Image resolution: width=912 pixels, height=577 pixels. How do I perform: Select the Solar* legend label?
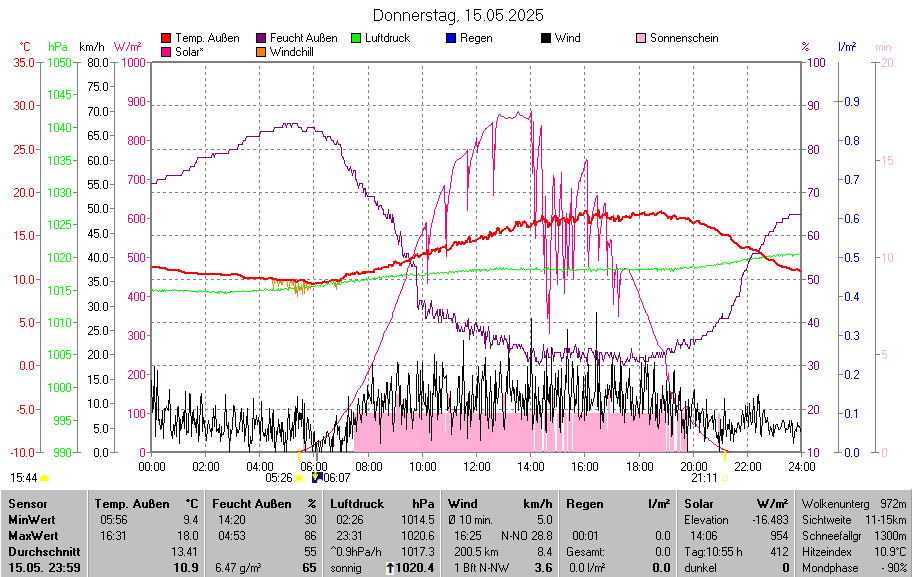click(x=189, y=52)
